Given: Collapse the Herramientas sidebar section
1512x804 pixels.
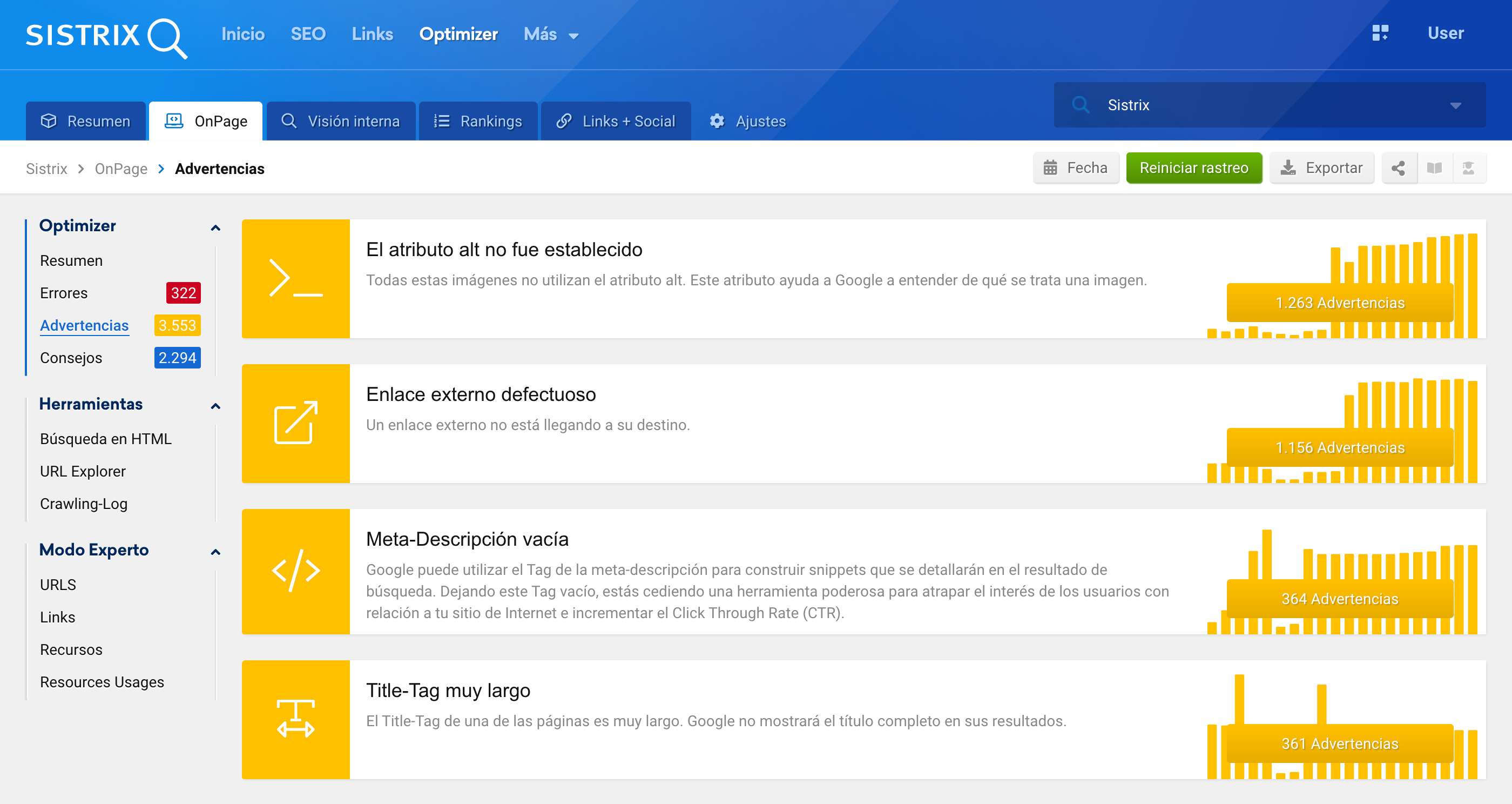Looking at the screenshot, I should [215, 406].
